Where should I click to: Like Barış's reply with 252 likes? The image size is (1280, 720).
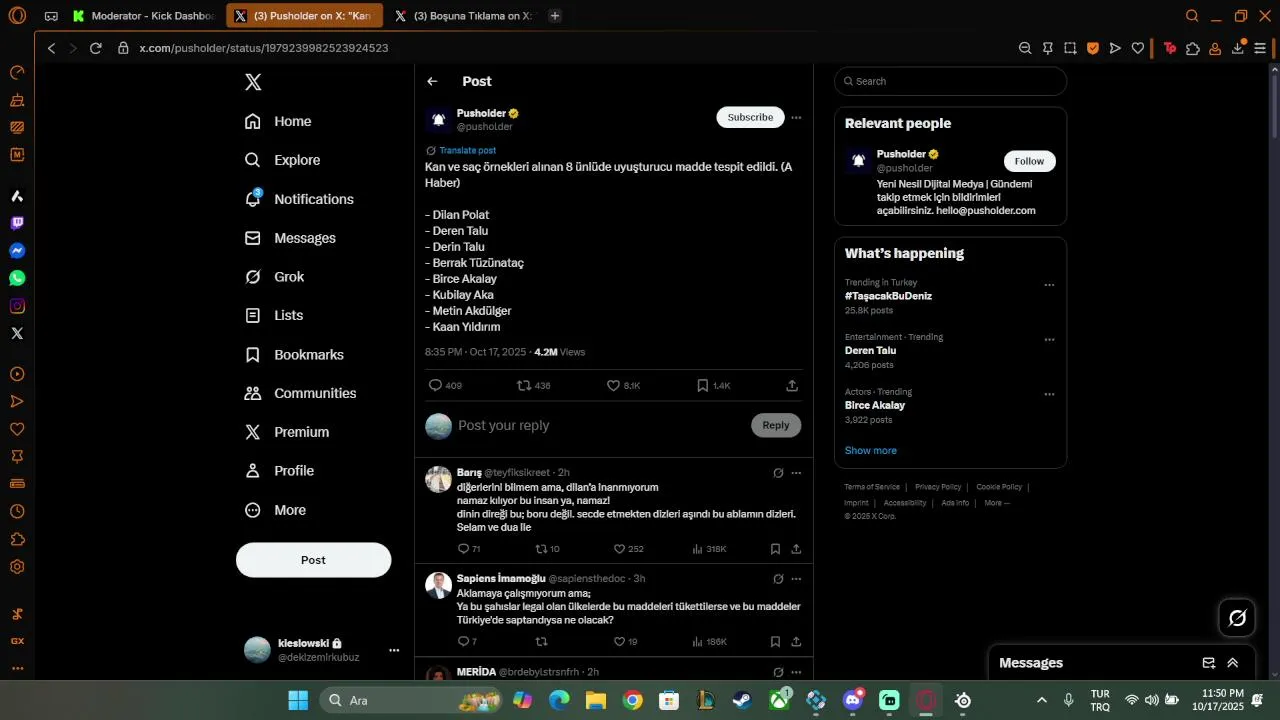pyautogui.click(x=628, y=549)
